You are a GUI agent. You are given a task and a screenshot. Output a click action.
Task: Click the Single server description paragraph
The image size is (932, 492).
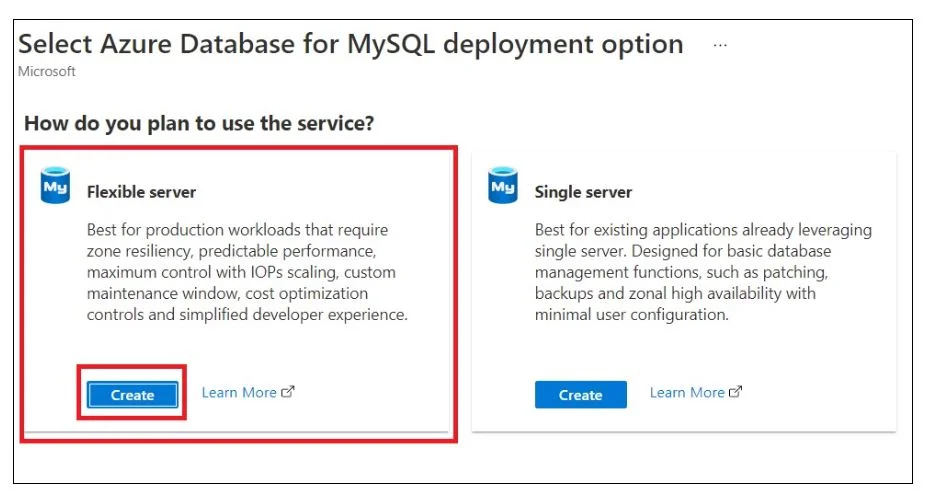point(703,272)
